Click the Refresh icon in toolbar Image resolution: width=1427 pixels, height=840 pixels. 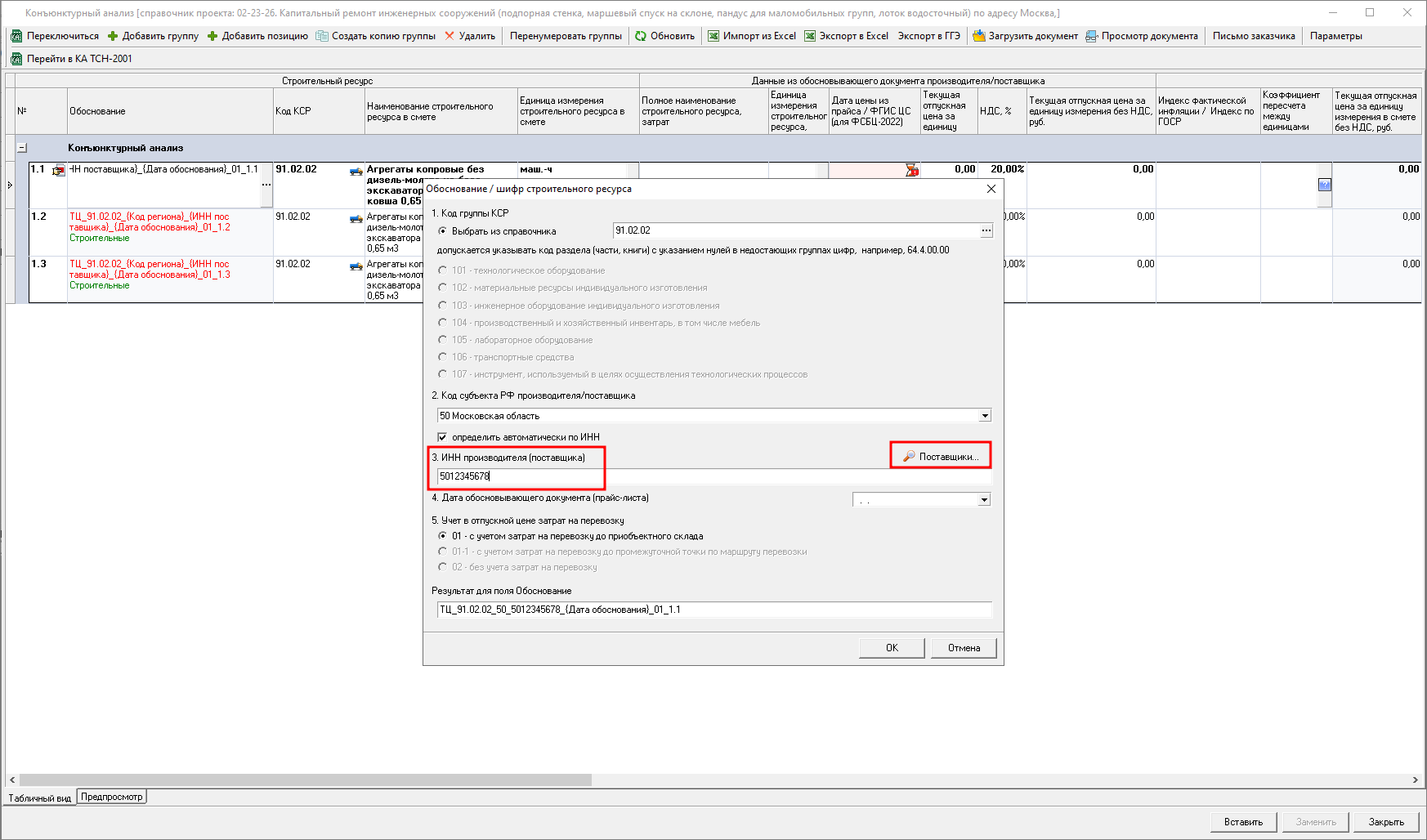[x=641, y=36]
